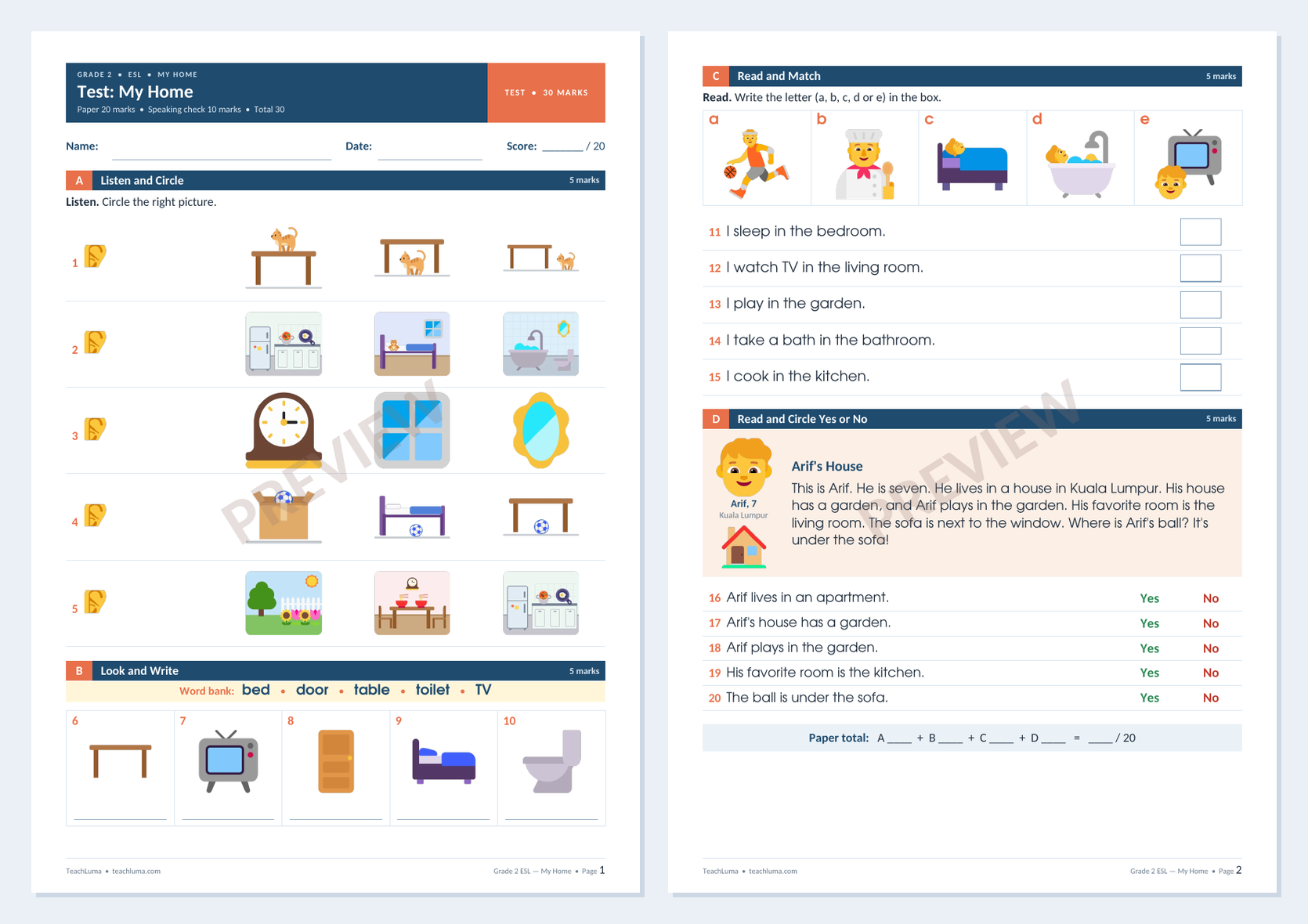This screenshot has height=924, width=1308.
Task: Select the bedroom picture in question 2
Action: click(x=412, y=344)
